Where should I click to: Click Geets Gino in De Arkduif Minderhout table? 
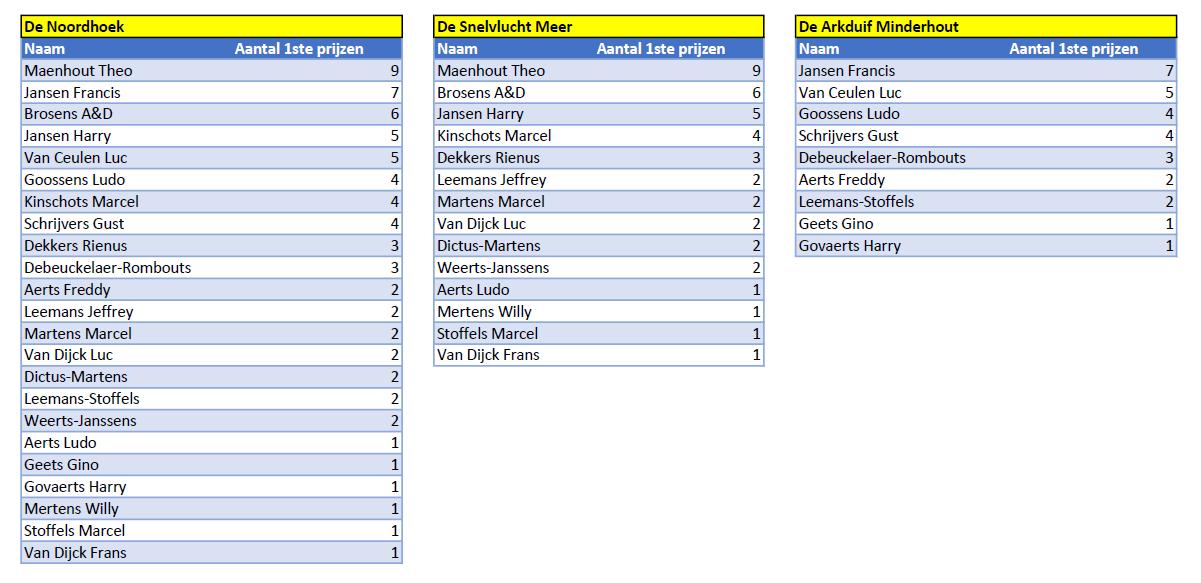click(836, 224)
